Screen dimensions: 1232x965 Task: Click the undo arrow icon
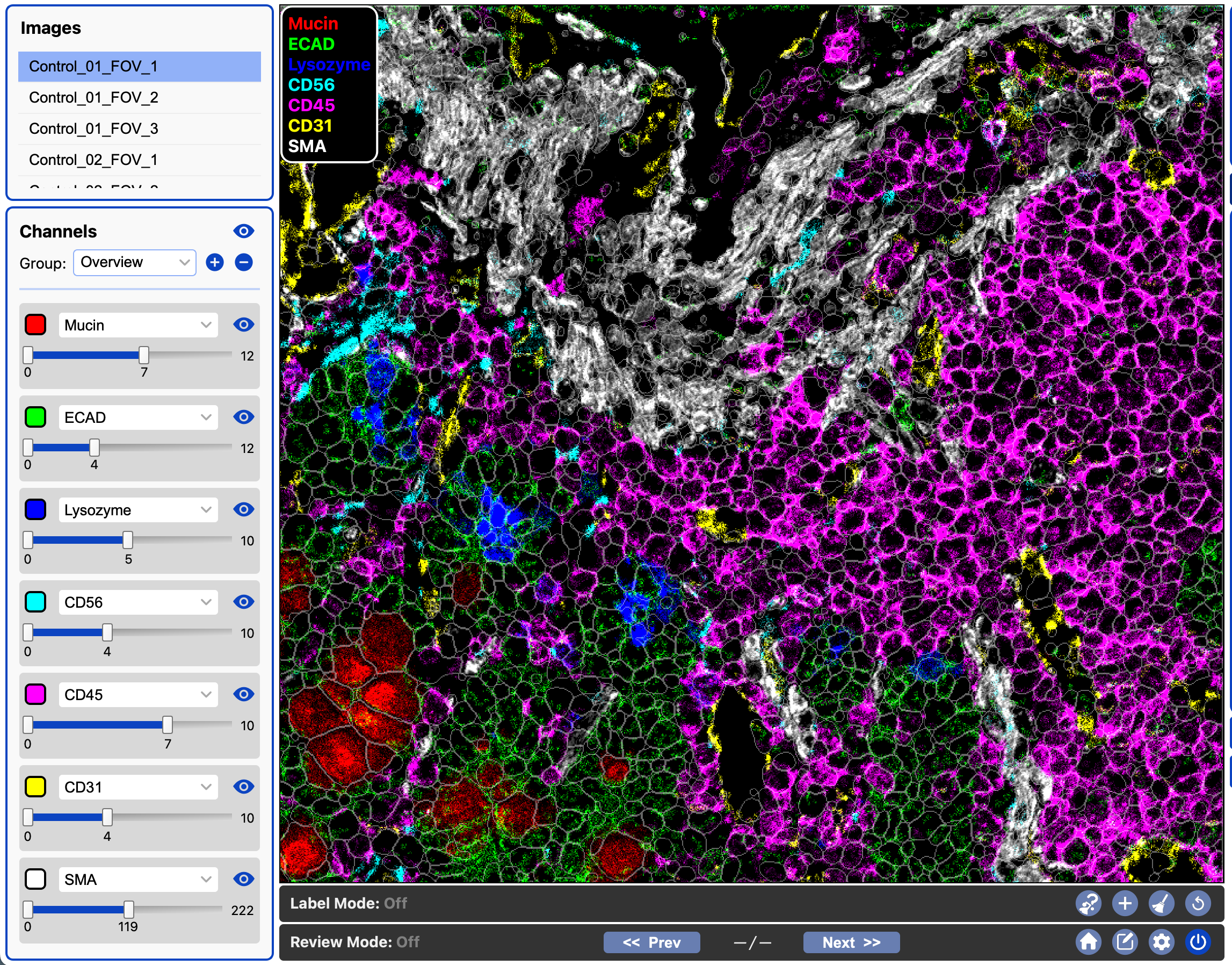pos(1198,903)
